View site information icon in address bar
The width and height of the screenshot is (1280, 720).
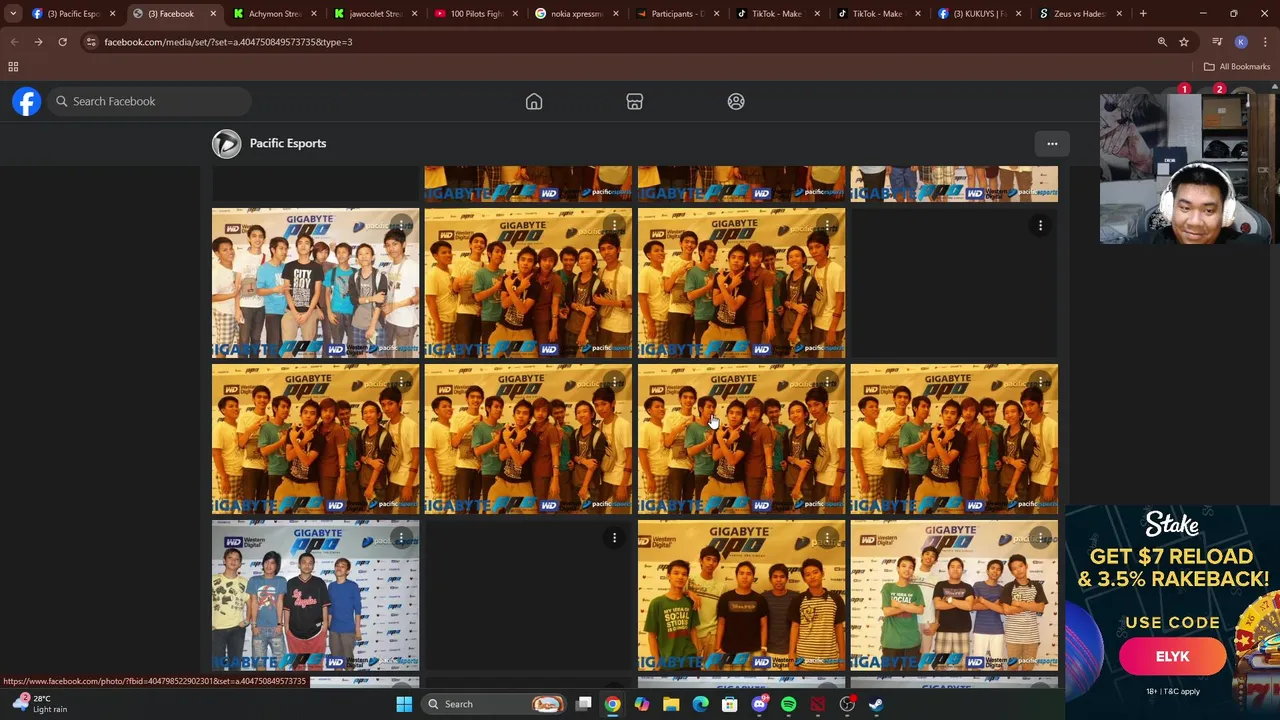91,42
